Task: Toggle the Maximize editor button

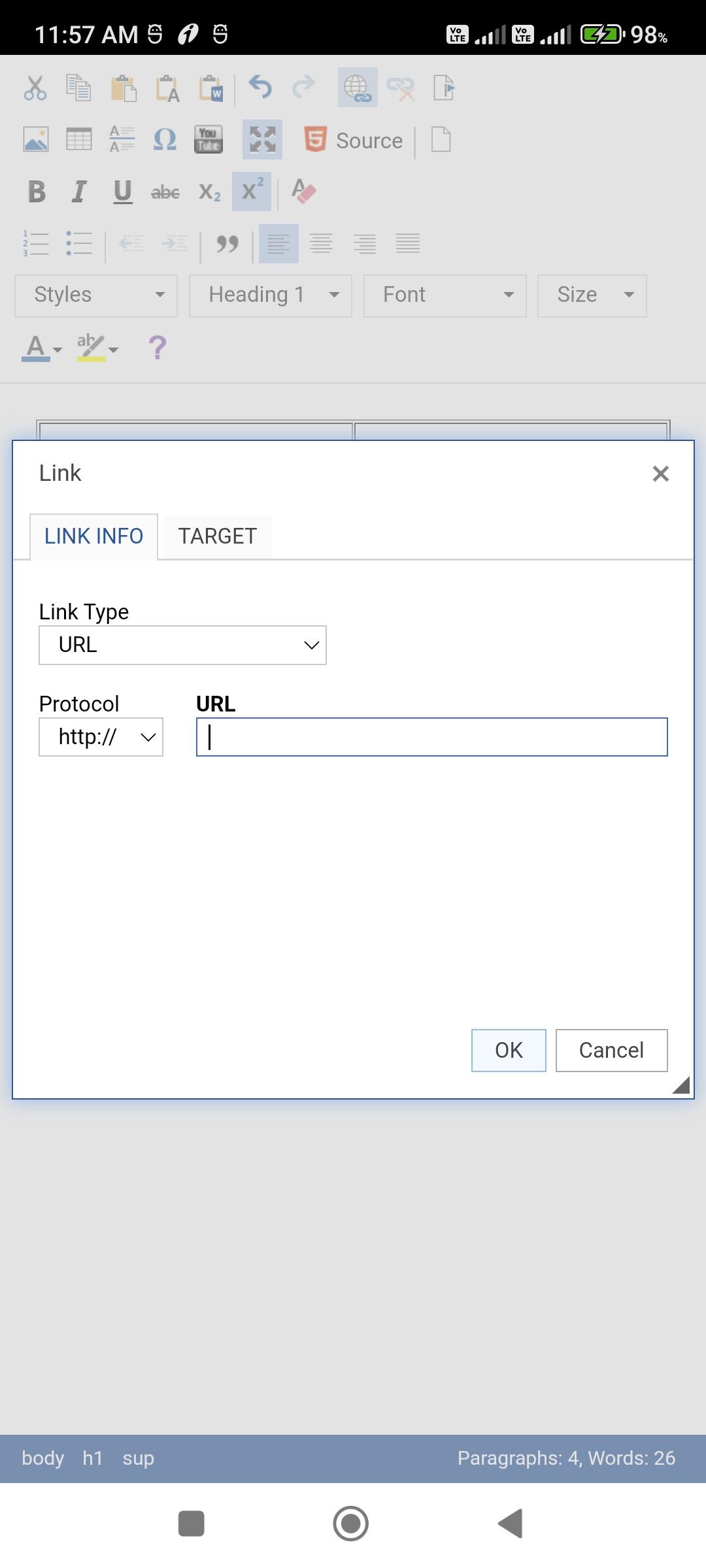Action: coord(262,139)
